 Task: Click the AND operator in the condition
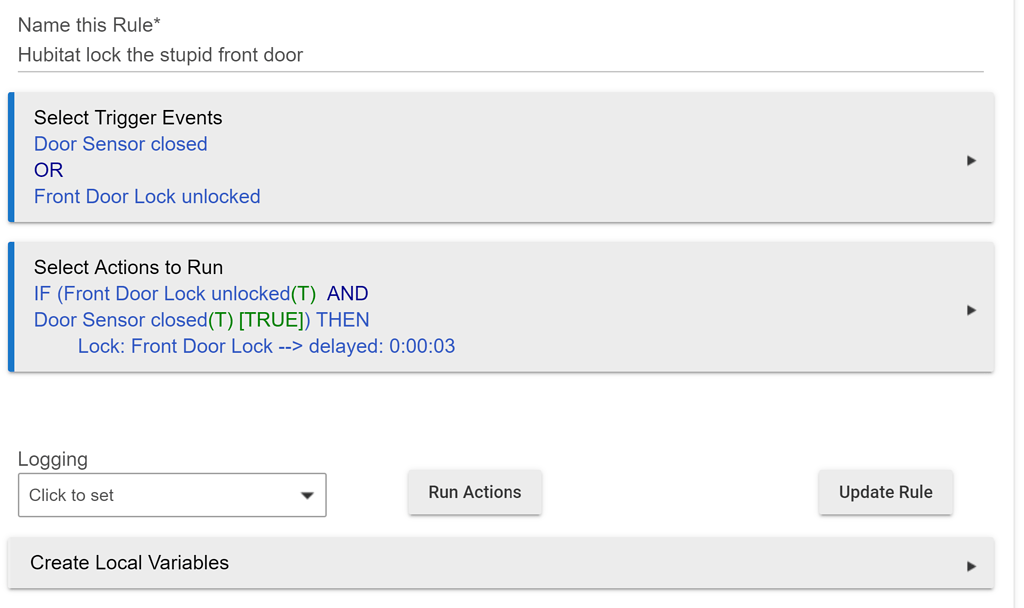347,294
